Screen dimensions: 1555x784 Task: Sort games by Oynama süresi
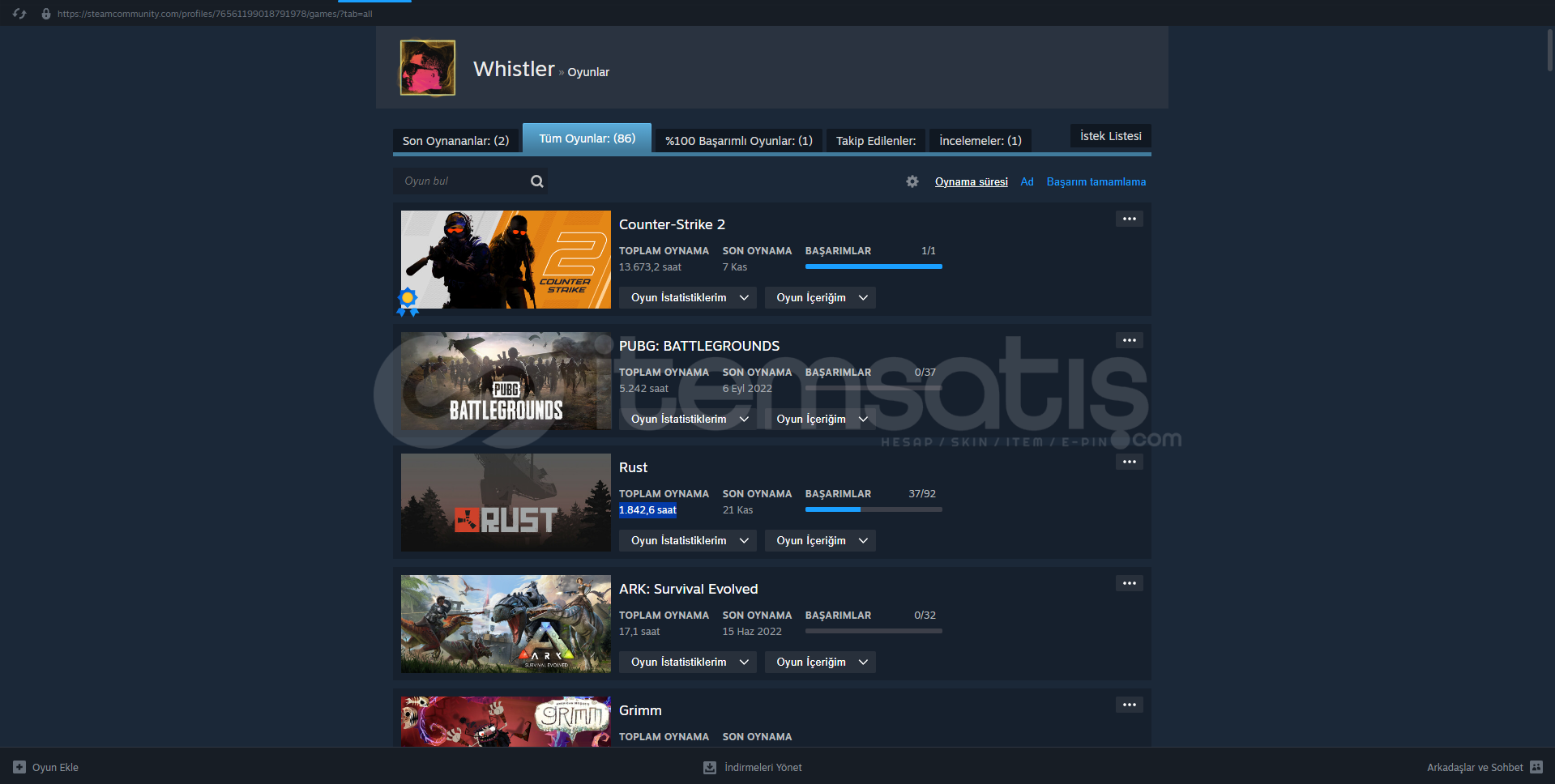(972, 181)
